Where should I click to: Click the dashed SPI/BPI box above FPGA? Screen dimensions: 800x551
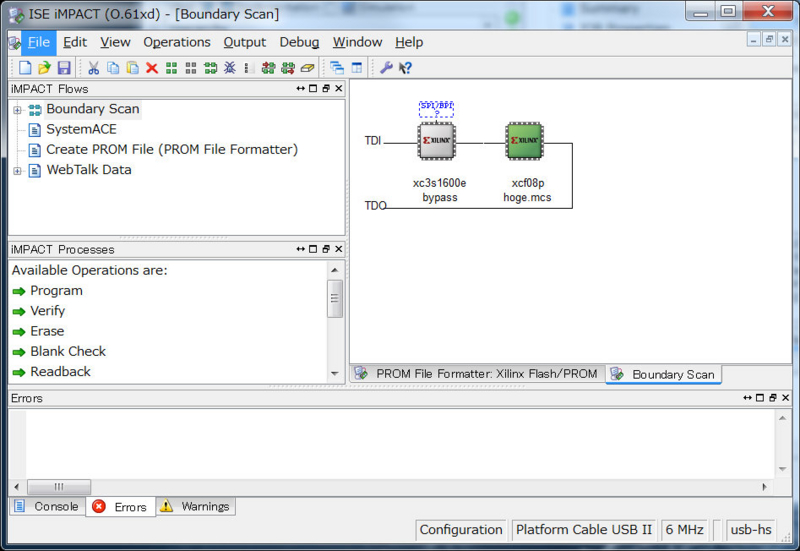click(436, 109)
